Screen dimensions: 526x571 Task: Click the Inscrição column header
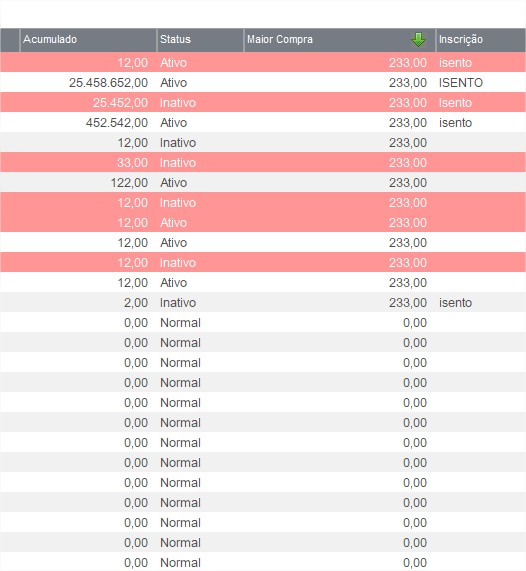481,40
